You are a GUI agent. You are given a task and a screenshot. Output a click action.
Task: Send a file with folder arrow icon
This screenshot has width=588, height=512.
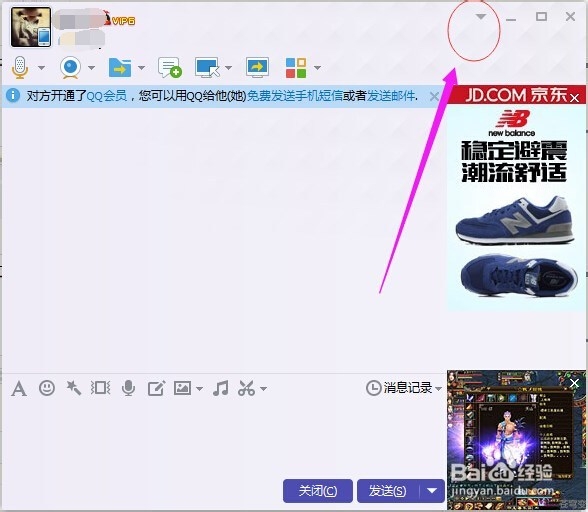[x=120, y=68]
